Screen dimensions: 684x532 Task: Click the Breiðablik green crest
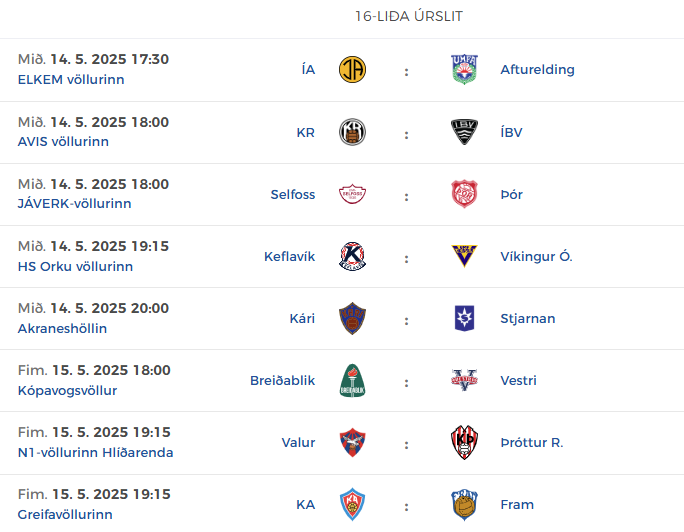point(352,380)
